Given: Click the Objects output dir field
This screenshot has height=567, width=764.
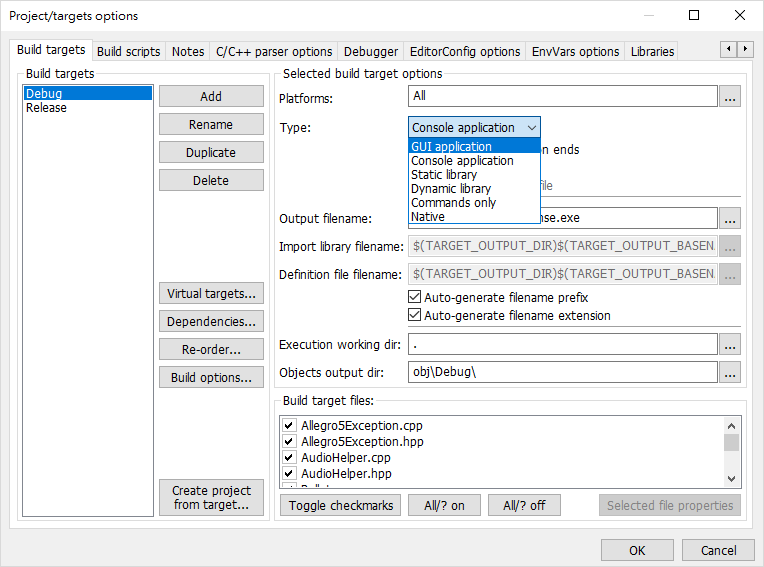Looking at the screenshot, I should point(563,372).
